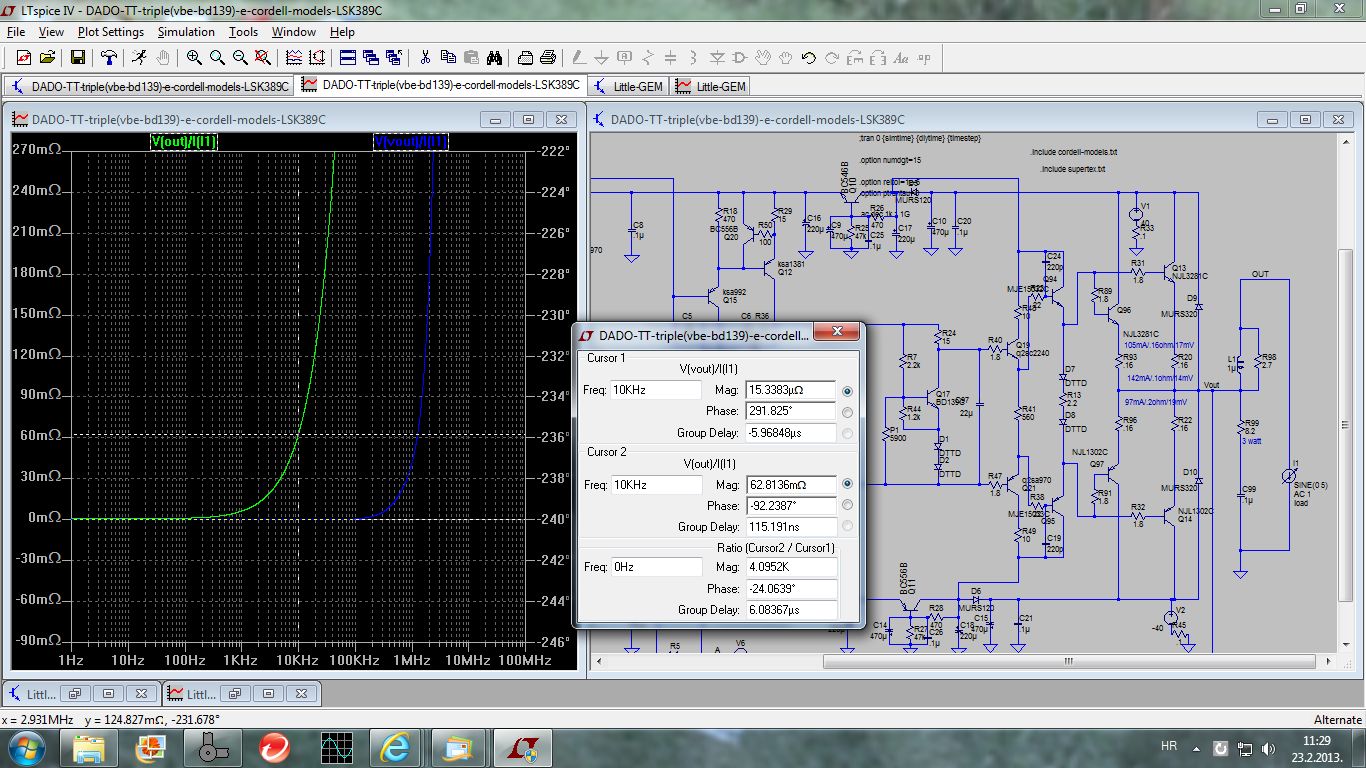Click taskbar clock 11:29
The height and width of the screenshot is (768, 1366).
coord(1316,740)
